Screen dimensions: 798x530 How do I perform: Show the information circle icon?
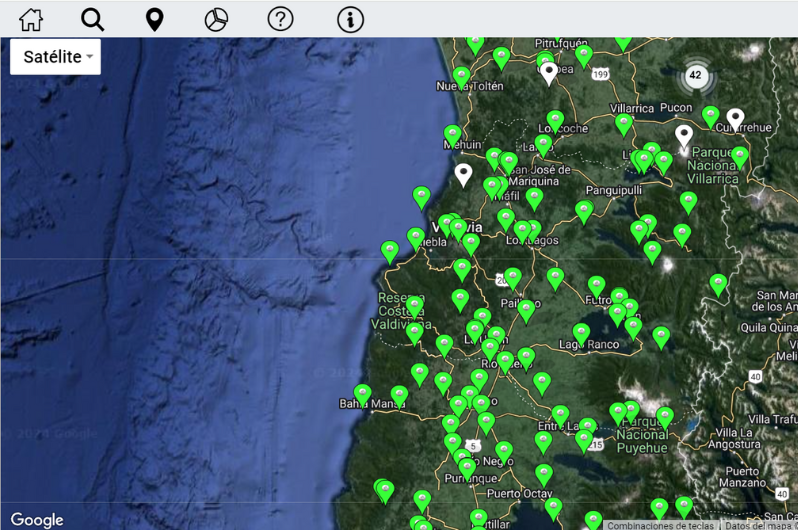(x=349, y=19)
